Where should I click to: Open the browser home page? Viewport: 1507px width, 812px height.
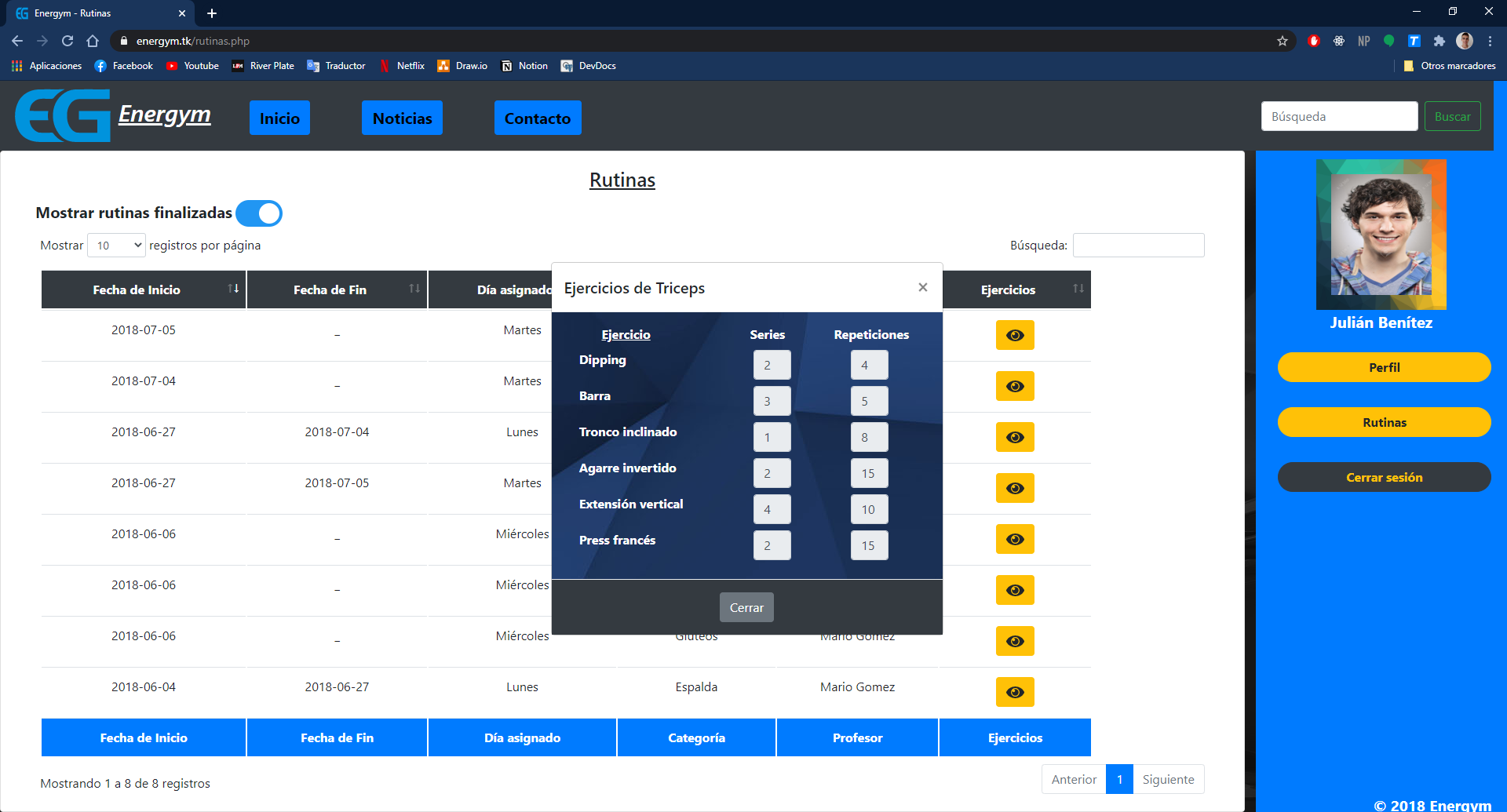[x=93, y=41]
